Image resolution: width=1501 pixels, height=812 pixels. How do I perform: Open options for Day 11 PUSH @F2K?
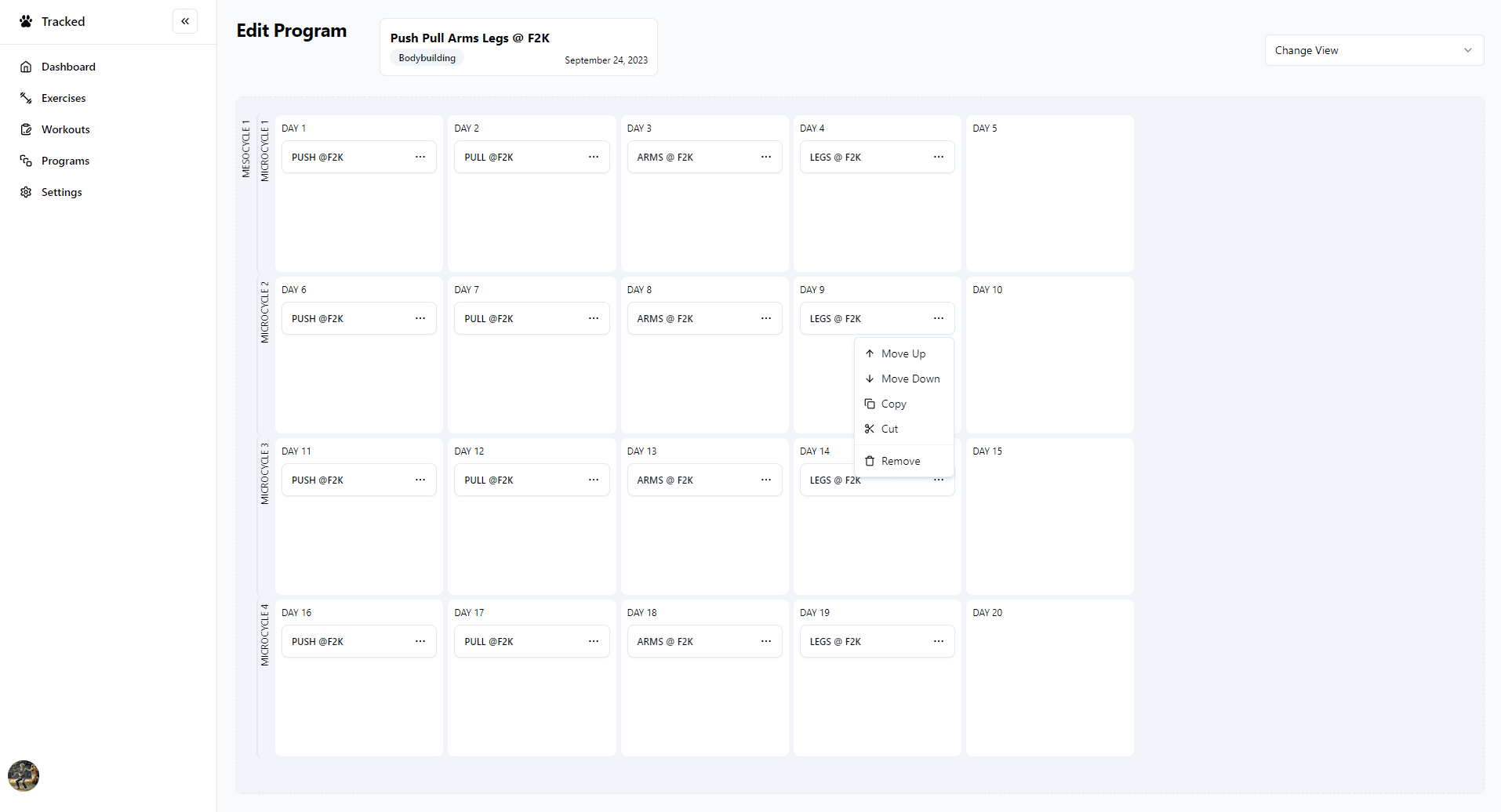click(x=420, y=480)
